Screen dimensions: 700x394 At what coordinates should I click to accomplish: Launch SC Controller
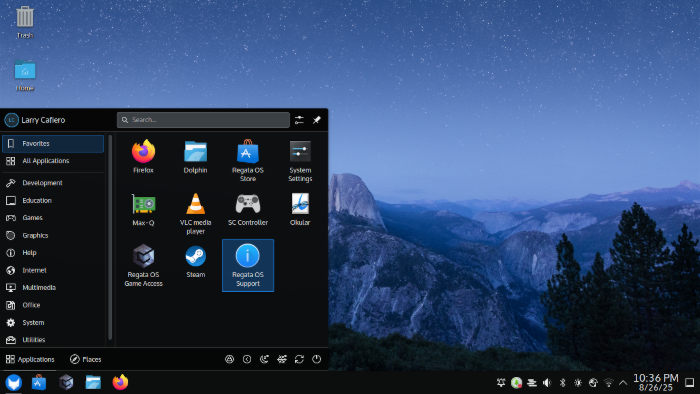[x=248, y=210]
